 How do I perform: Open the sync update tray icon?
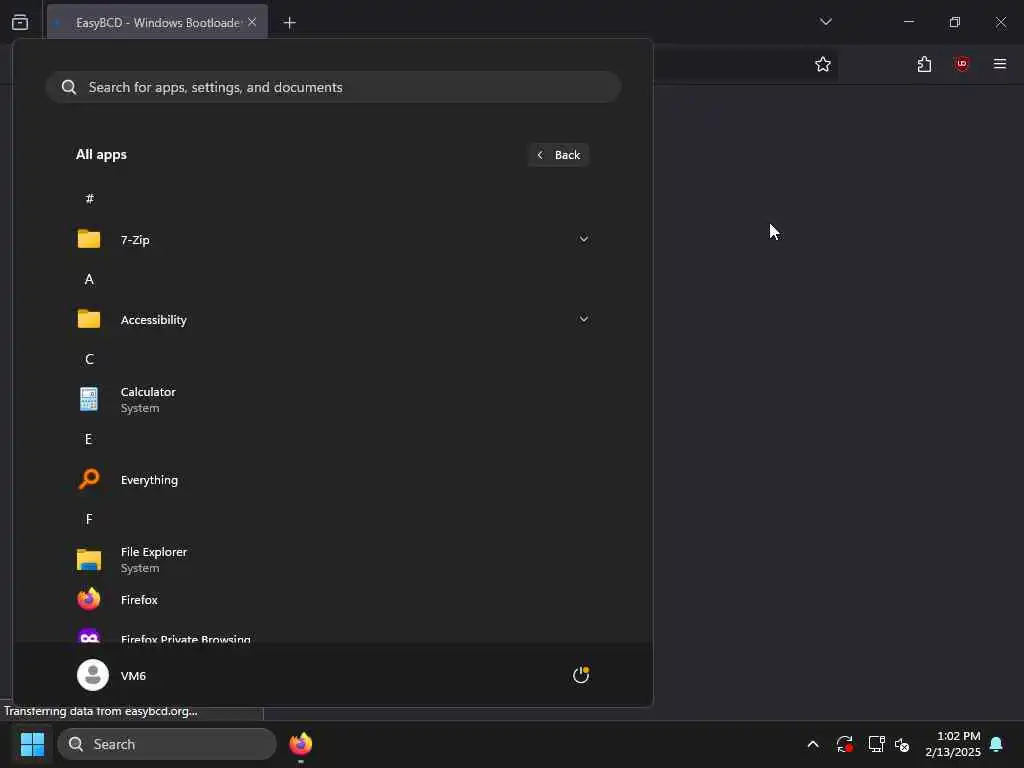coord(844,744)
